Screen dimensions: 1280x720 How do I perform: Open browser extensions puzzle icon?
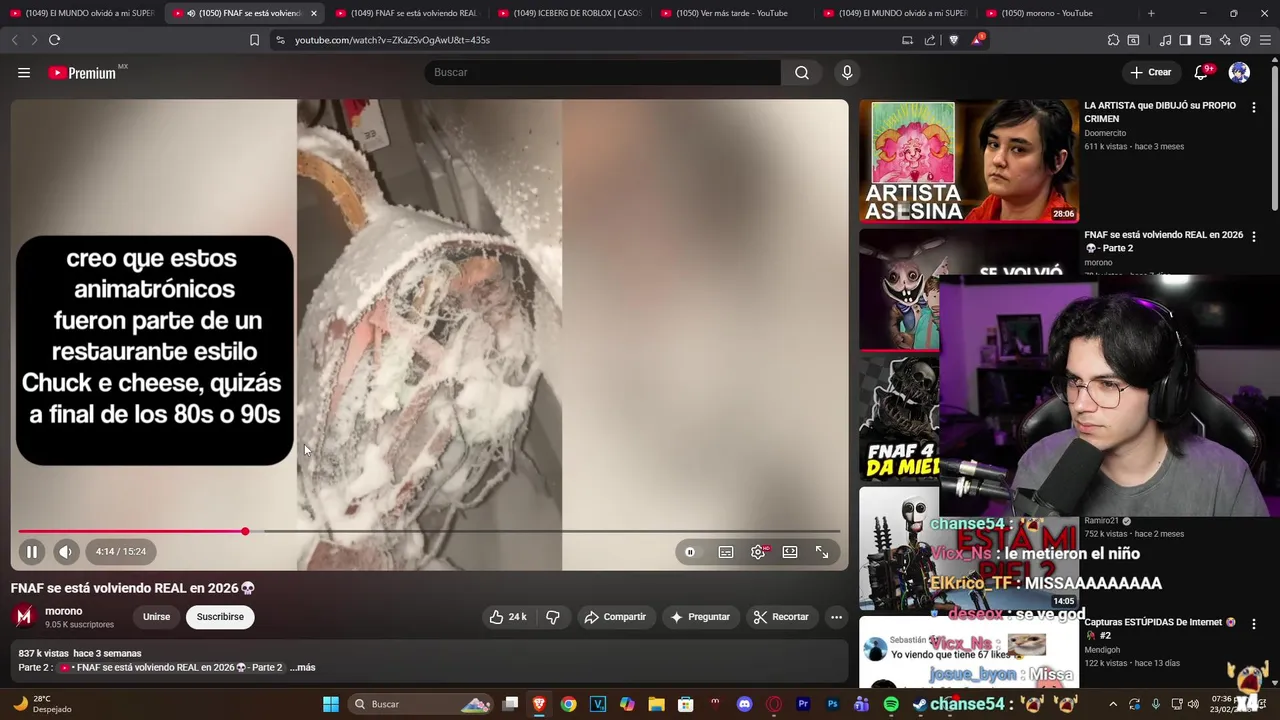coord(1113,40)
